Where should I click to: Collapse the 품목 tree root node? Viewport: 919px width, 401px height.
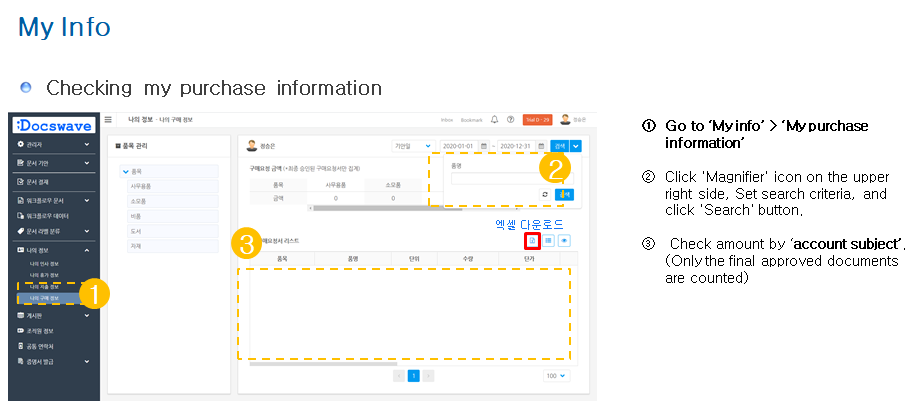[125, 172]
